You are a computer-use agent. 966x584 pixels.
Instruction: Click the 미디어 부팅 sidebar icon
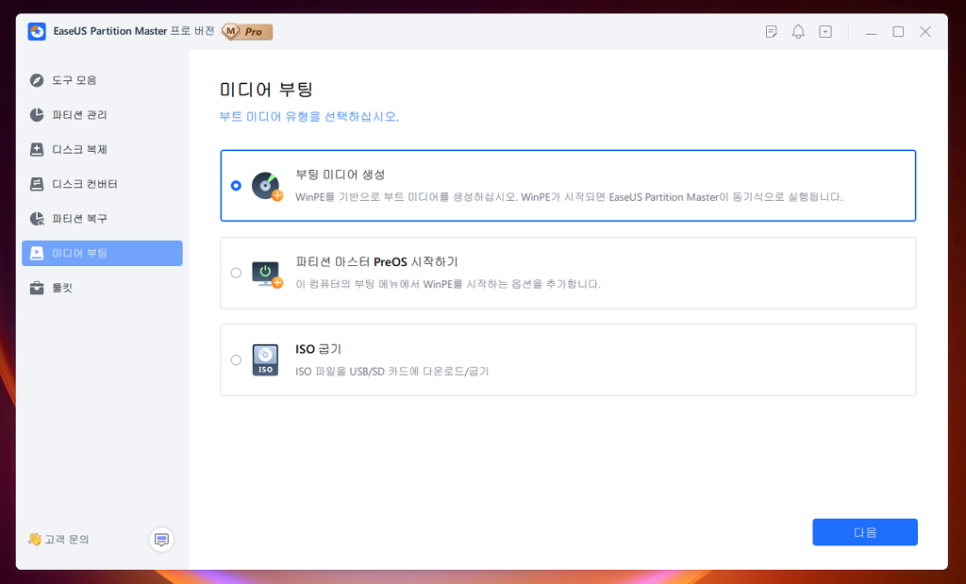pyautogui.click(x=37, y=253)
